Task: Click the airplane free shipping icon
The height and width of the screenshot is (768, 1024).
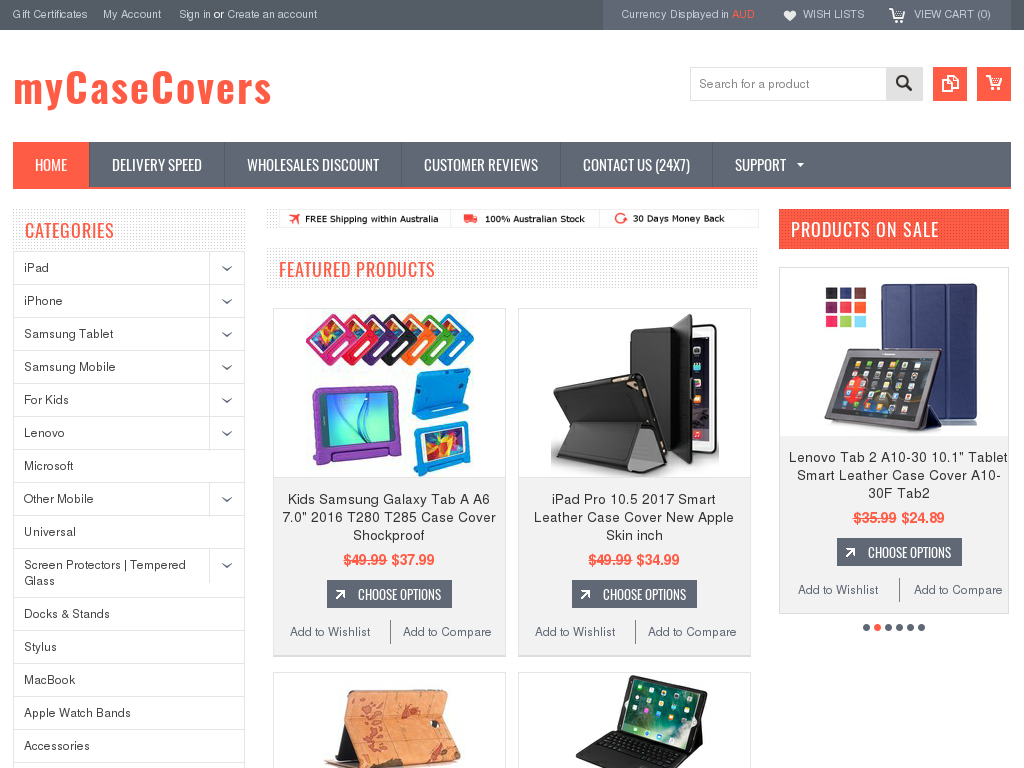Action: point(295,219)
